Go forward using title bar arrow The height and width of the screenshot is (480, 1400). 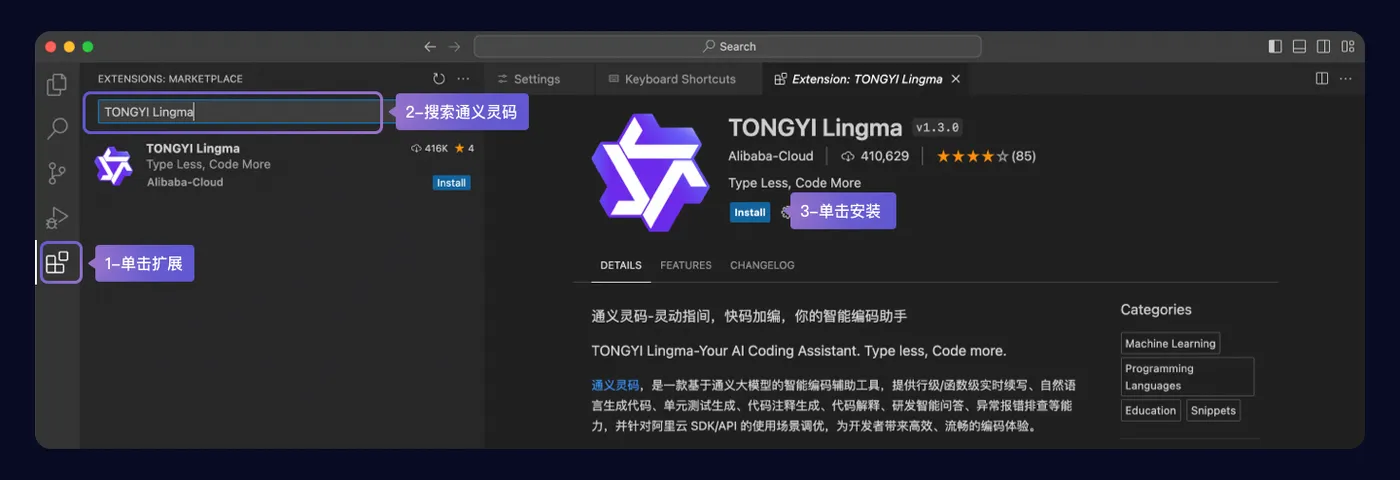455,46
